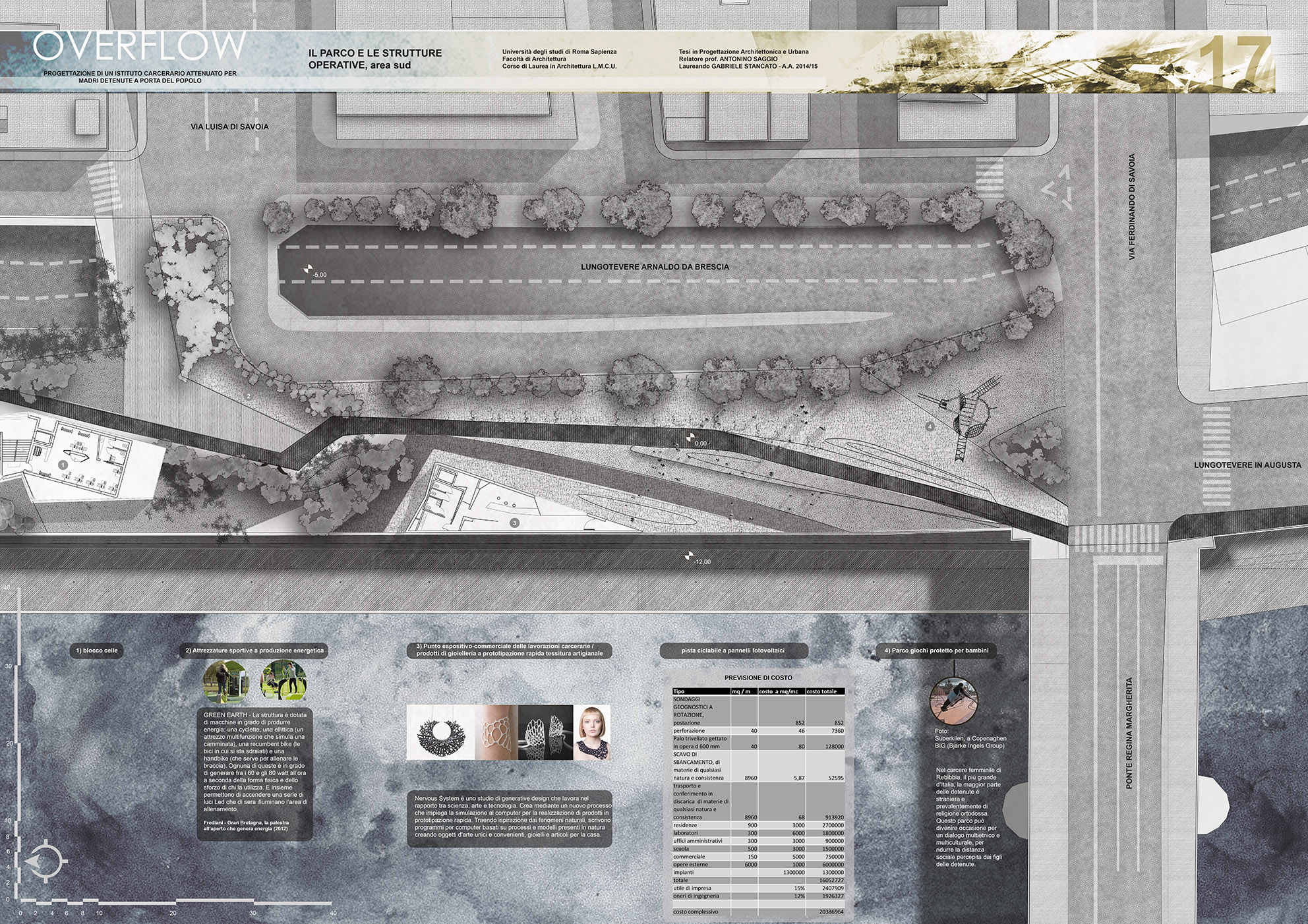Select the '1) blocco celle' label
This screenshot has height=924, width=1308.
(x=97, y=650)
